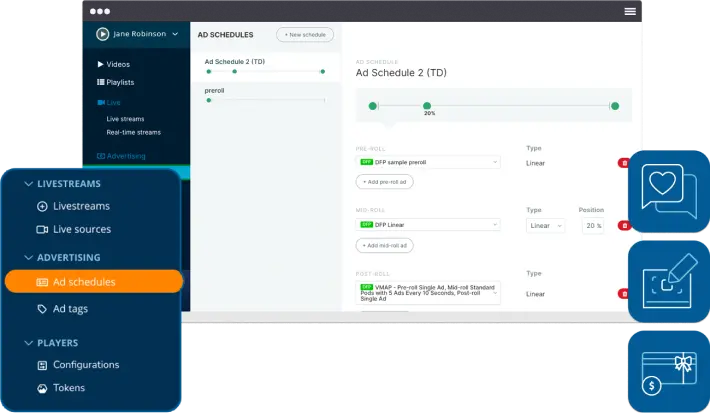
Task: Expand the Jane Robinson account dropdown
Action: coord(175,34)
